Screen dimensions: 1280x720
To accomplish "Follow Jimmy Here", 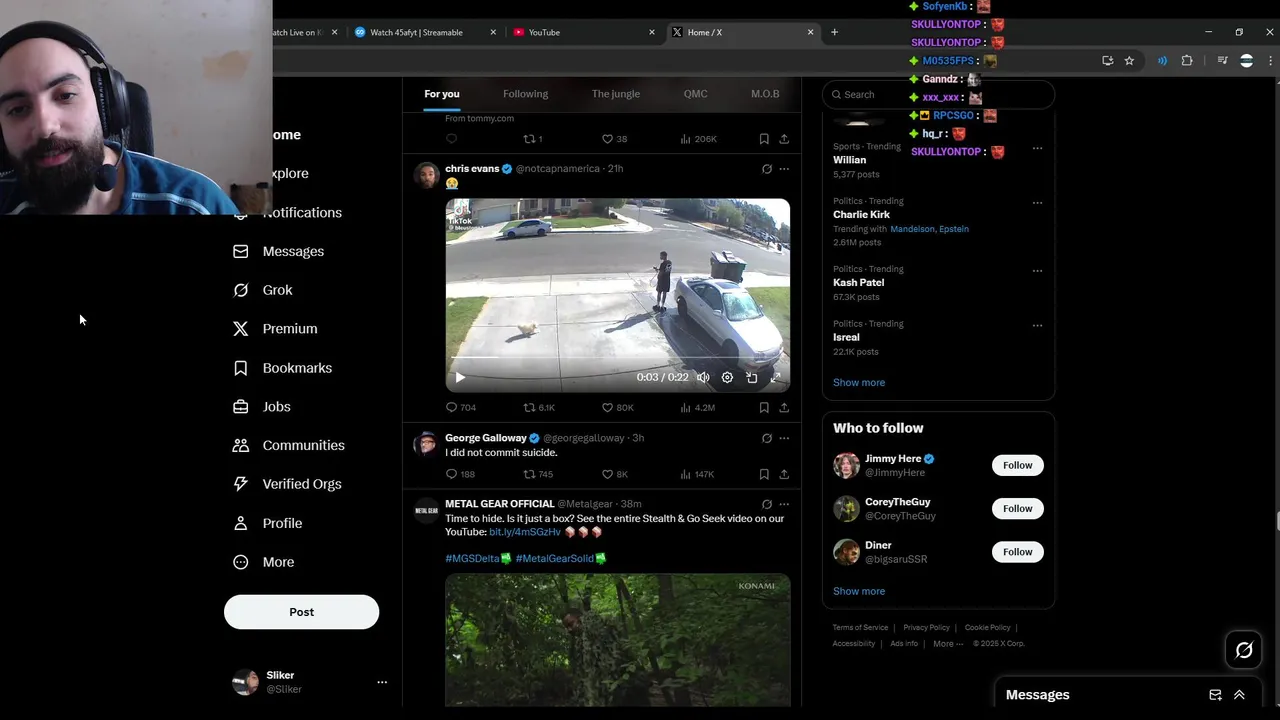I will point(1017,465).
